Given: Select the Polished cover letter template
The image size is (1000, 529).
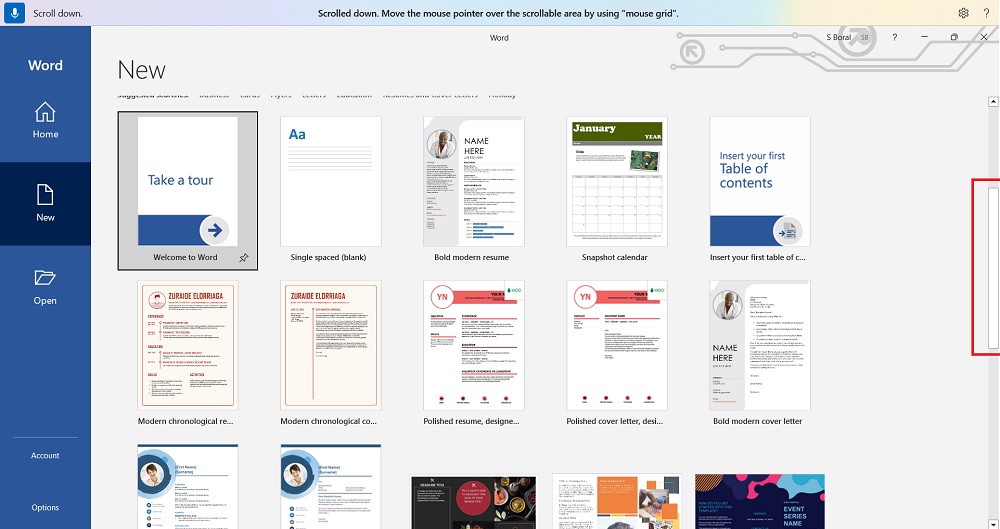Looking at the screenshot, I should pyautogui.click(x=617, y=354).
